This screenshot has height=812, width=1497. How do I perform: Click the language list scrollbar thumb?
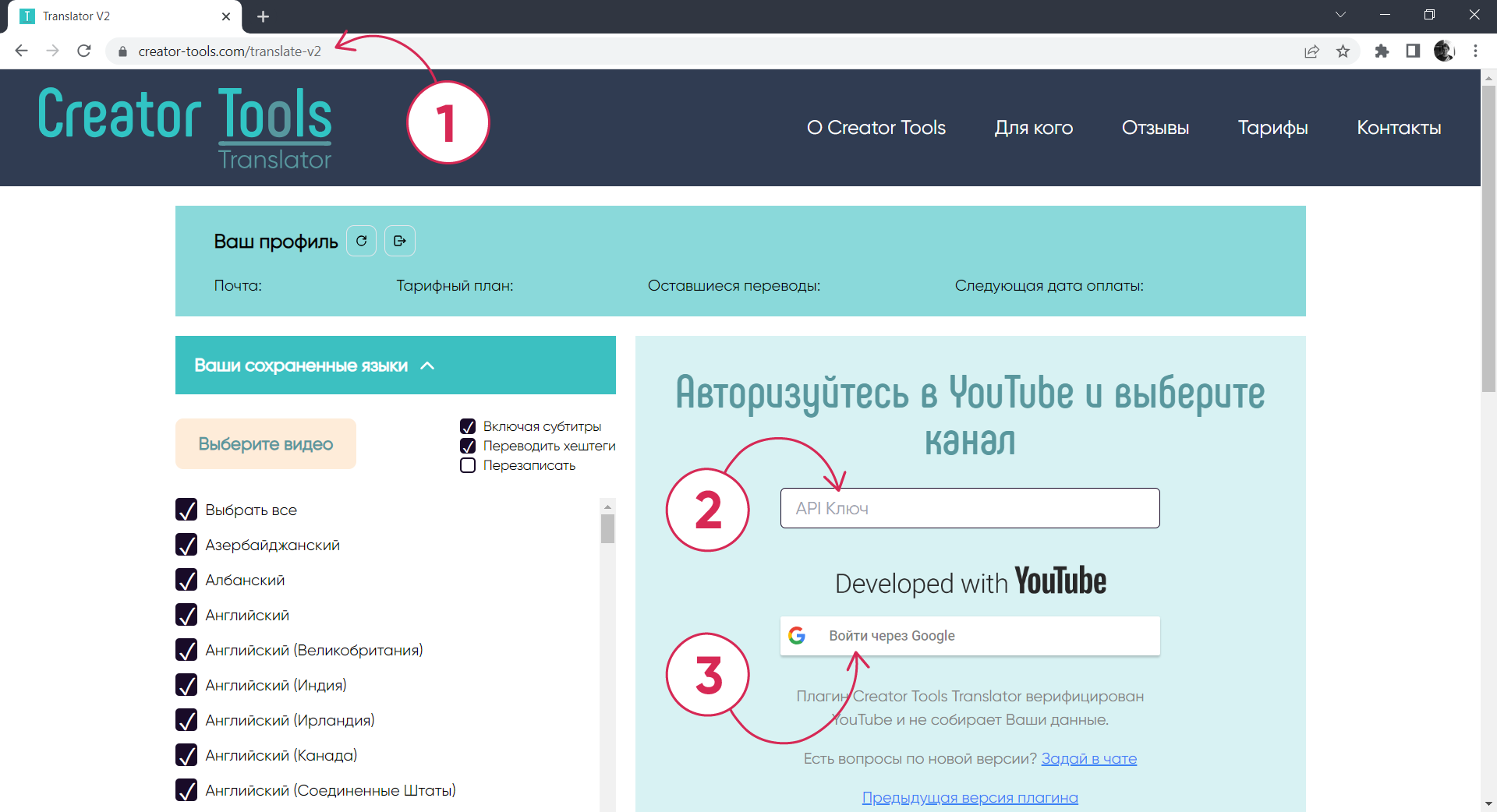pos(608,528)
